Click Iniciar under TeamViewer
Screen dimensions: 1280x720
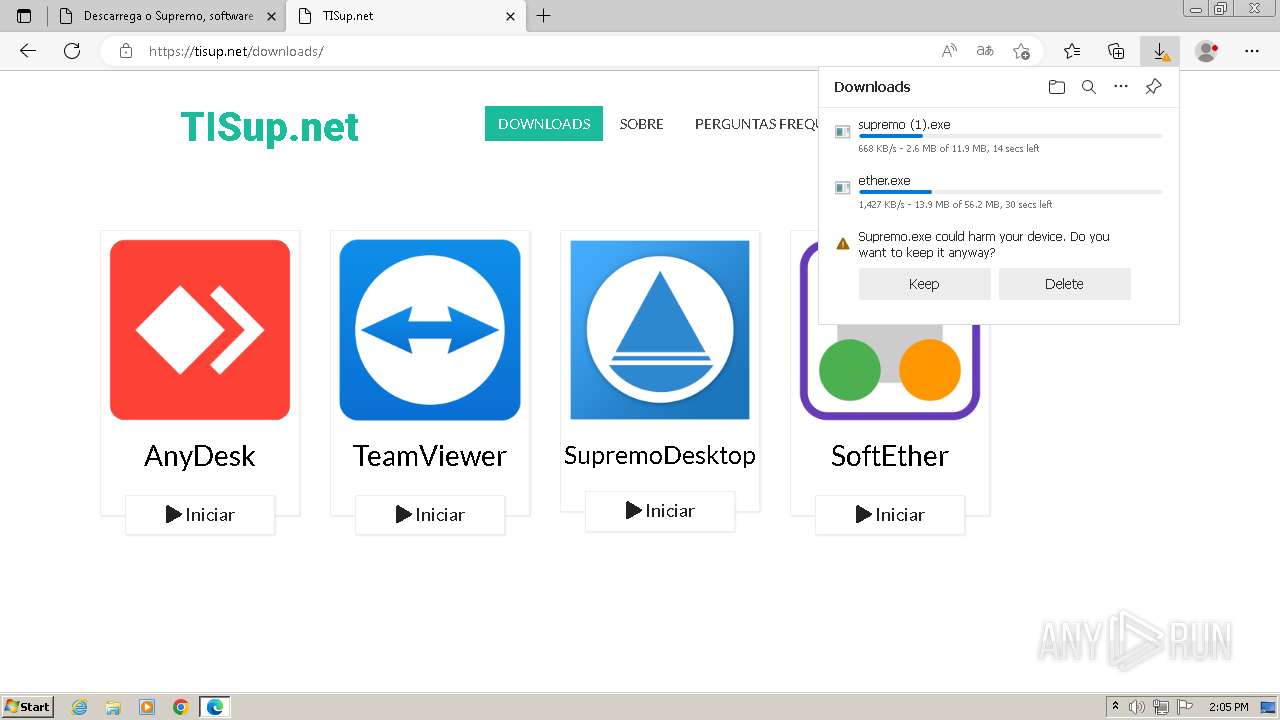tap(430, 515)
